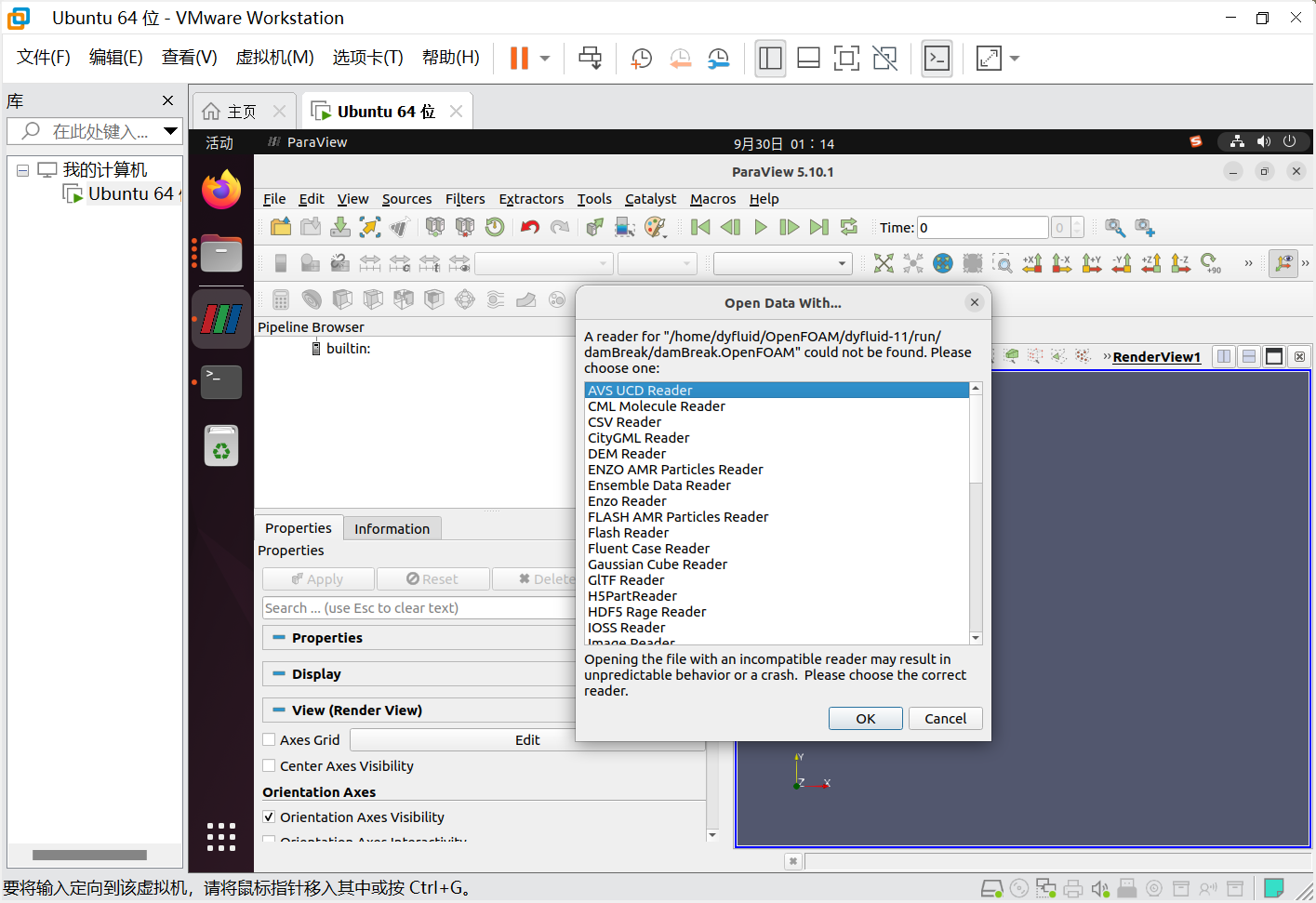Jump to last animation frame
Image resolution: width=1316 pixels, height=903 pixels.
819,227
